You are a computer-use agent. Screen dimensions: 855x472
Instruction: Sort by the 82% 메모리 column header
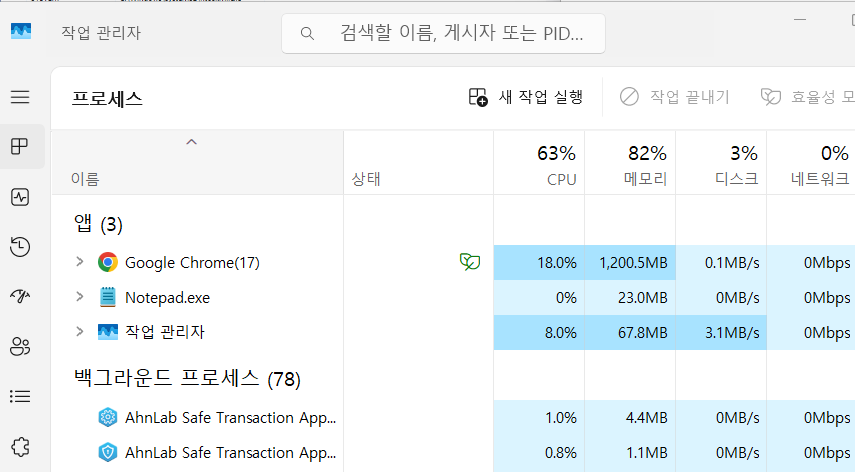coord(630,163)
